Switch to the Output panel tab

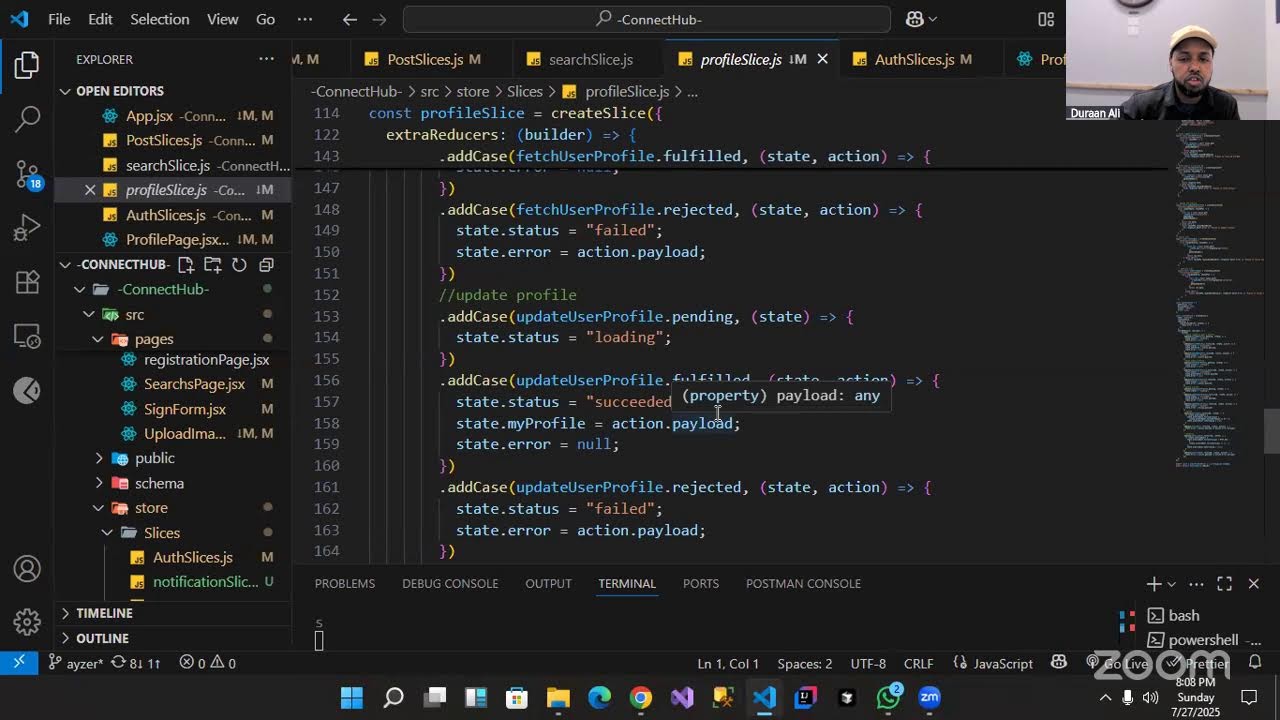click(x=548, y=584)
